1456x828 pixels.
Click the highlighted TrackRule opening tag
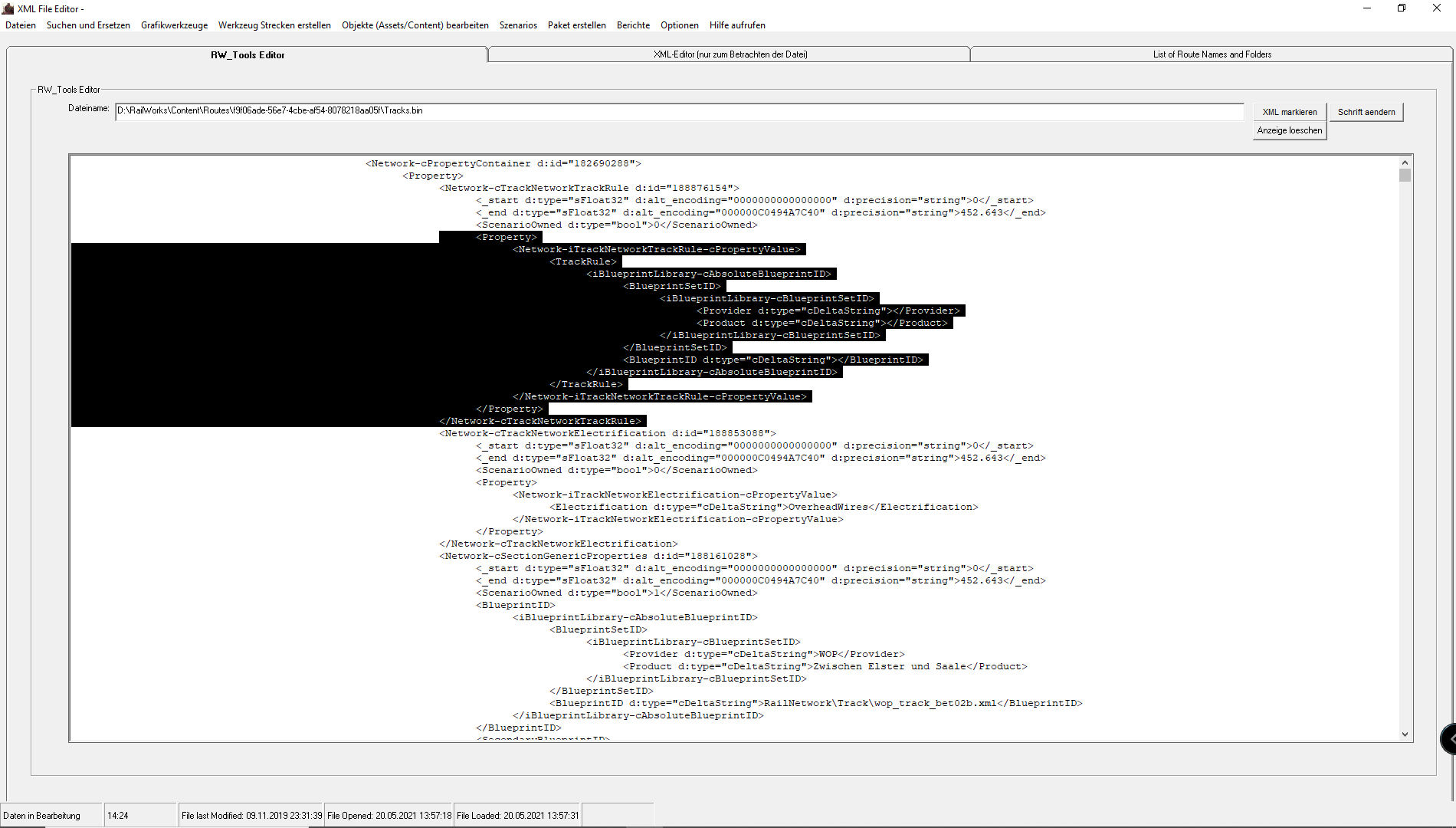click(583, 261)
